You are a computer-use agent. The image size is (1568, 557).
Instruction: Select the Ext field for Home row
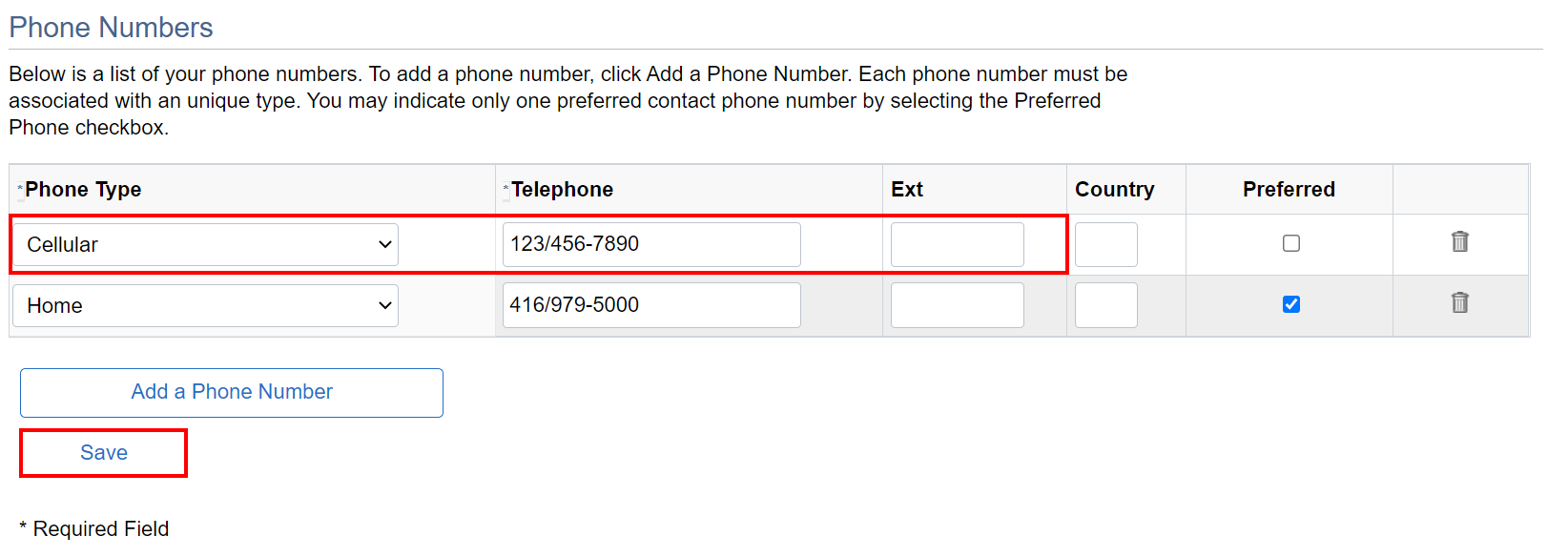pyautogui.click(x=957, y=305)
